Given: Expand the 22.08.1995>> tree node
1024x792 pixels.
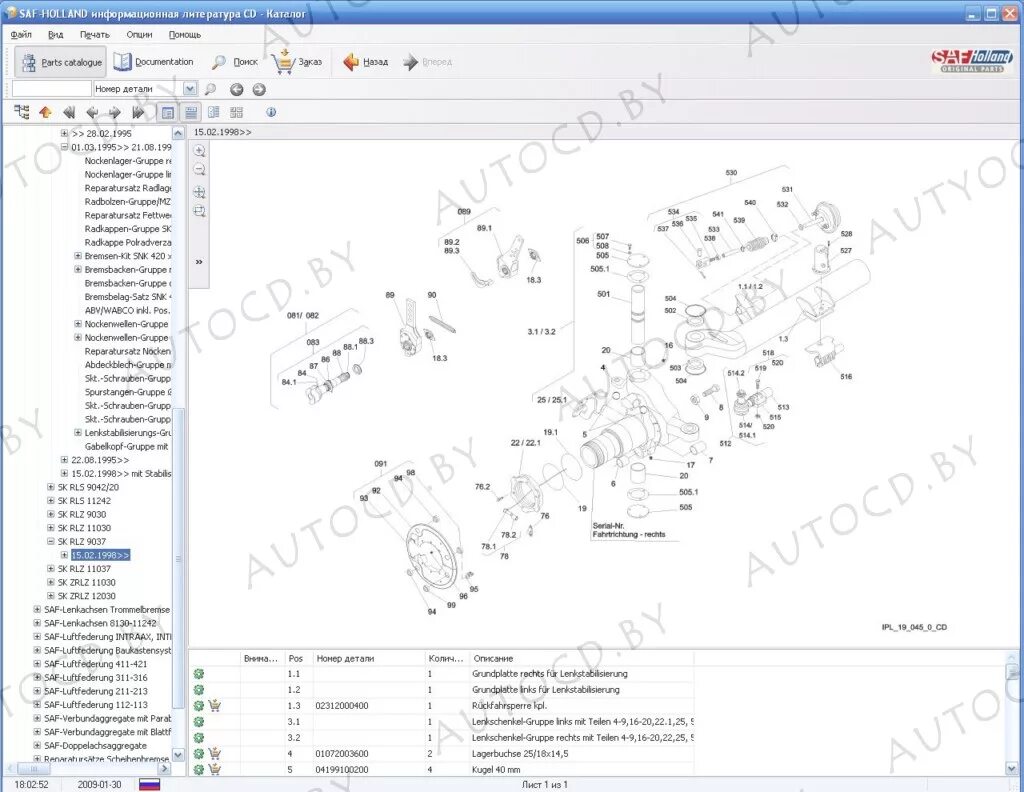Looking at the screenshot, I should coord(64,460).
